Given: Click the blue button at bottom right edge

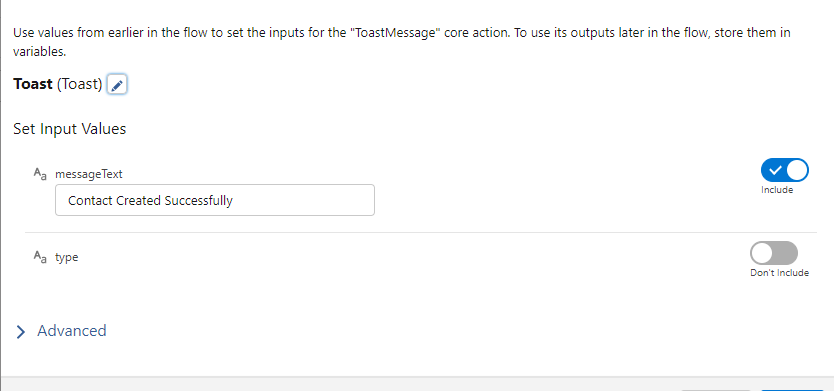Looking at the screenshot, I should coord(793,388).
